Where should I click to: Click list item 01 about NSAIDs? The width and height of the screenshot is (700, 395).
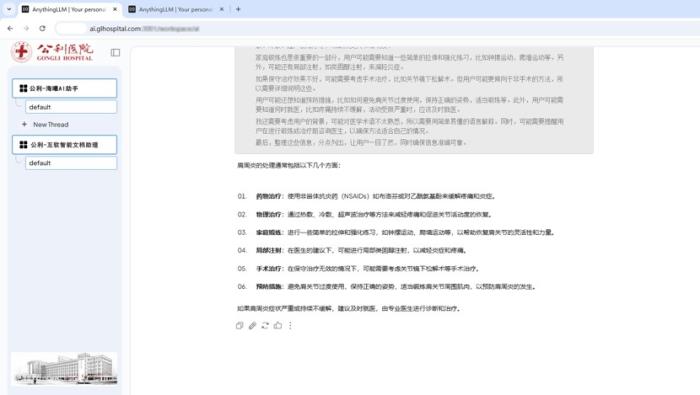point(367,196)
